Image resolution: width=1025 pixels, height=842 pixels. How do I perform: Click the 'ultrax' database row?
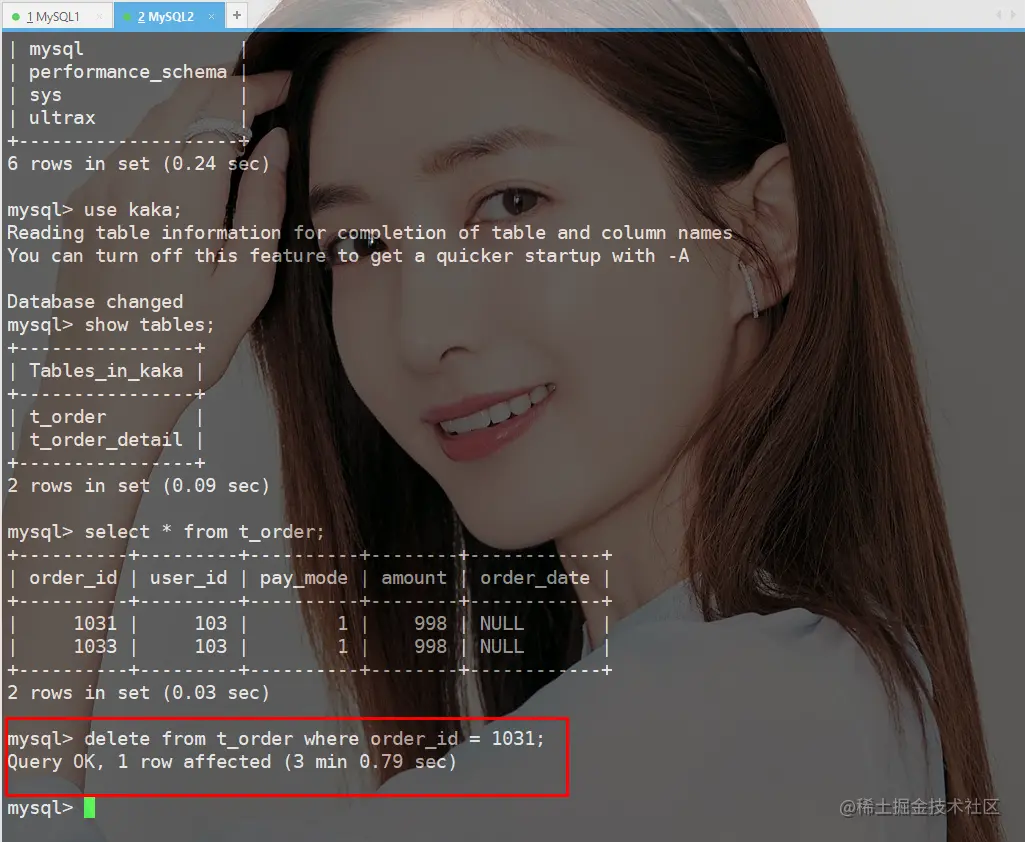(62, 118)
